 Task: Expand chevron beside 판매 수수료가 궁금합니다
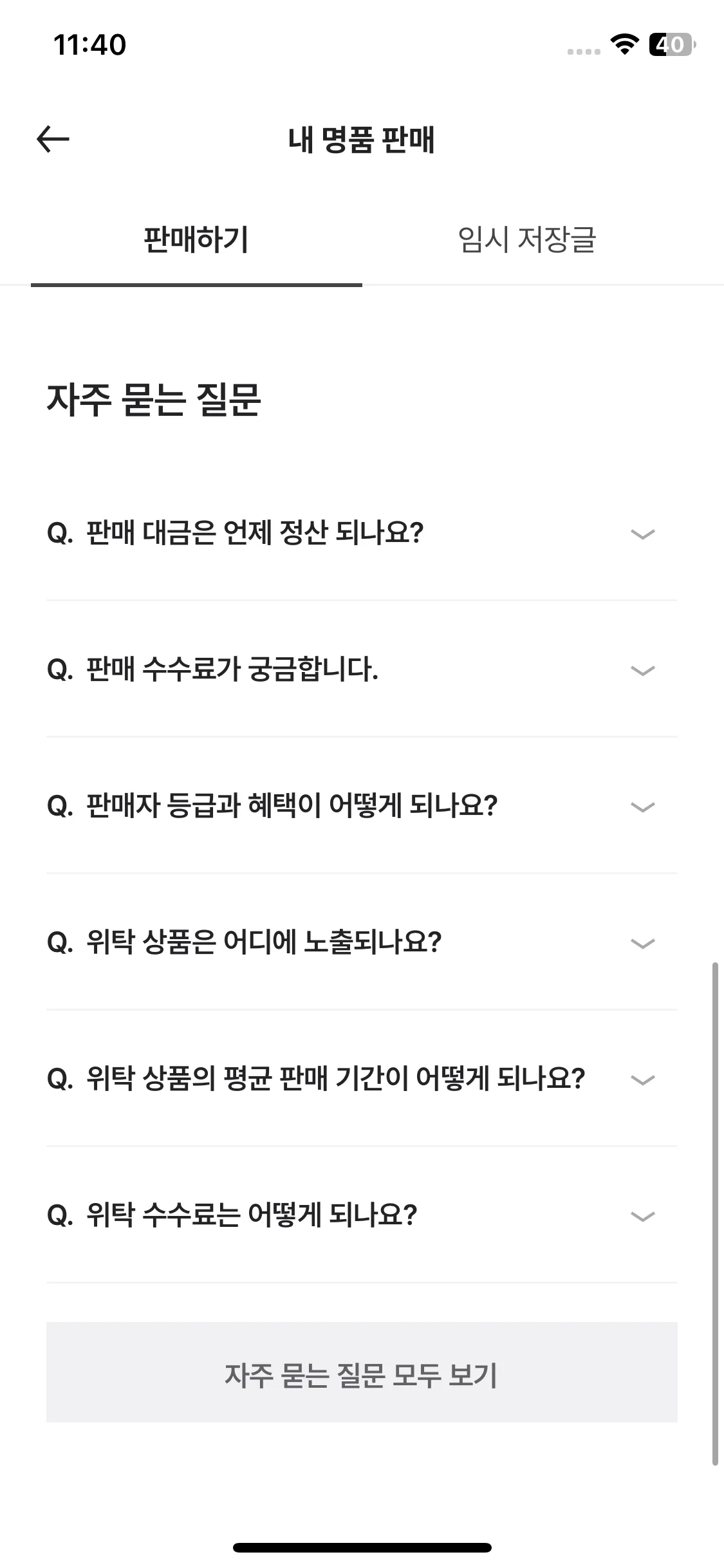pyautogui.click(x=643, y=671)
